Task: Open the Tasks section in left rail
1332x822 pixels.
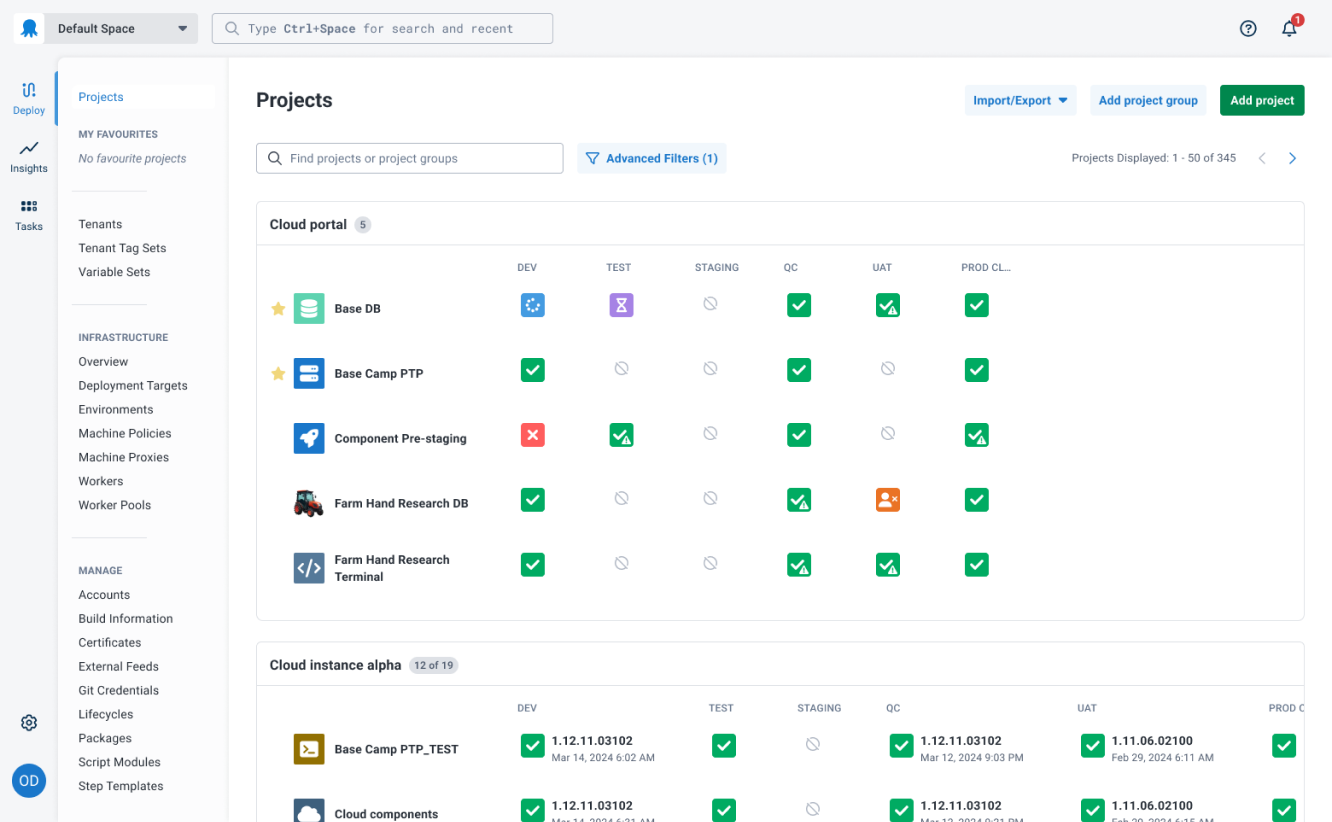Action: coord(29,214)
